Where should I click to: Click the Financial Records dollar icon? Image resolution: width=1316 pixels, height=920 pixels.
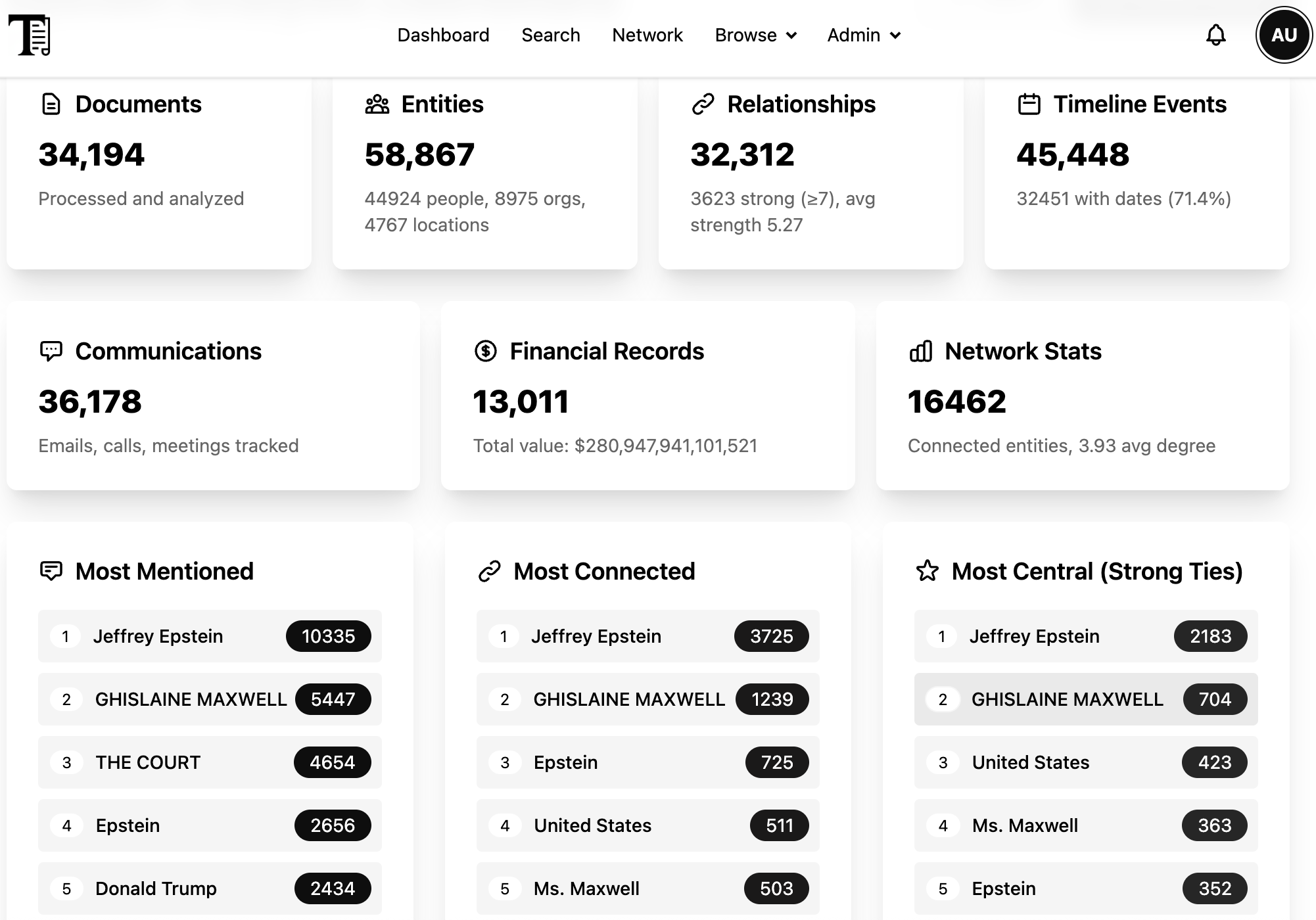(485, 350)
